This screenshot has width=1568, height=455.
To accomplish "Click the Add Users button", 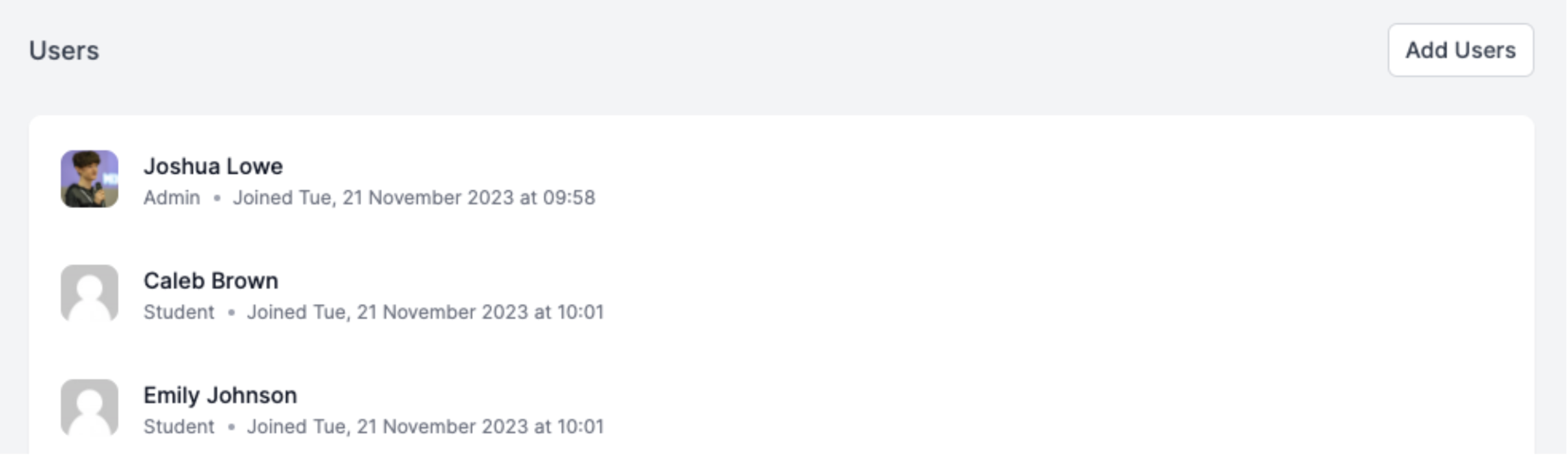I will 1460,50.
